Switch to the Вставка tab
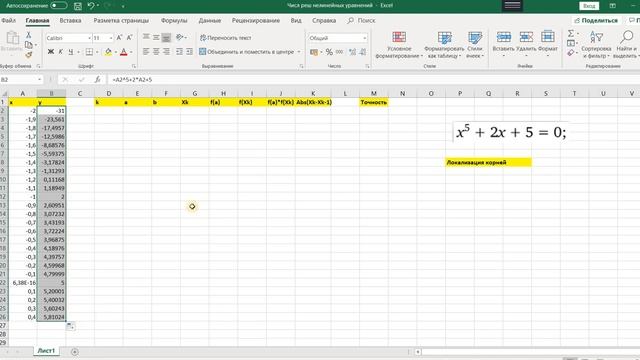Viewport: 640px width, 360px height. [70, 20]
